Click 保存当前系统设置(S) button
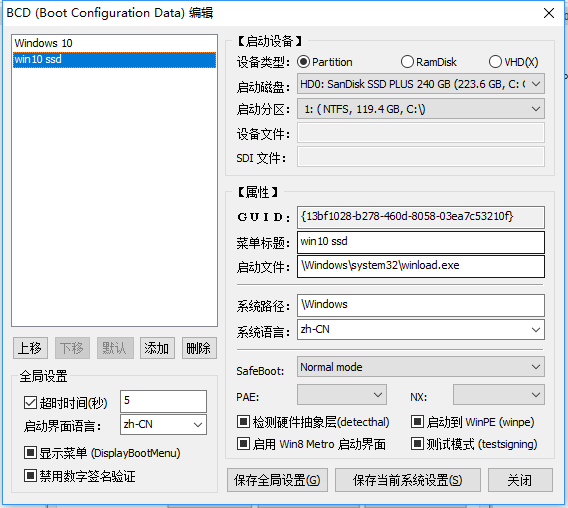 (x=408, y=480)
